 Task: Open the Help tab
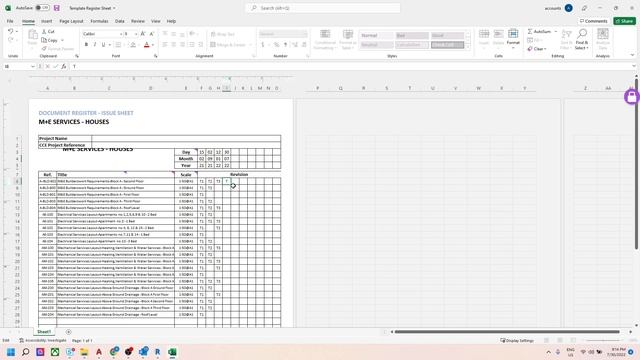pyautogui.click(x=171, y=21)
